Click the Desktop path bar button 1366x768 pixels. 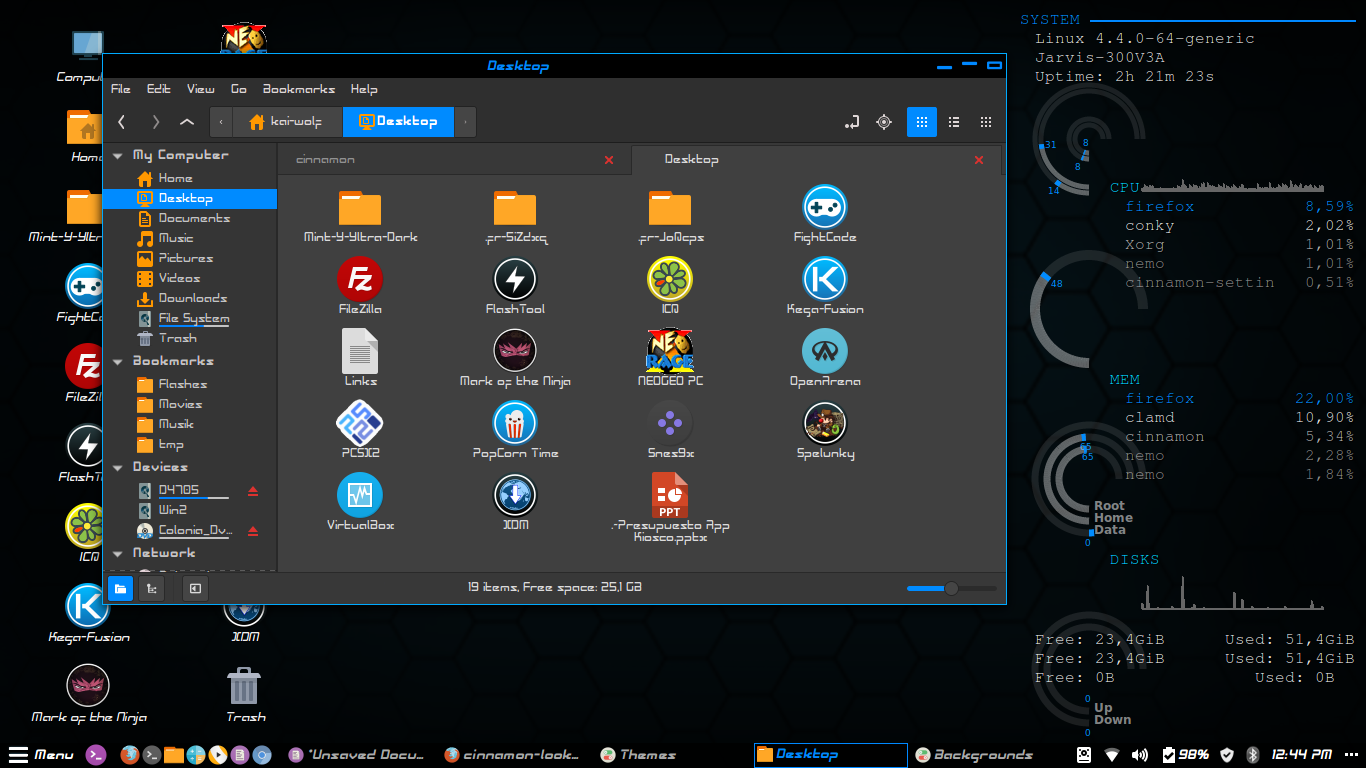[398, 122]
